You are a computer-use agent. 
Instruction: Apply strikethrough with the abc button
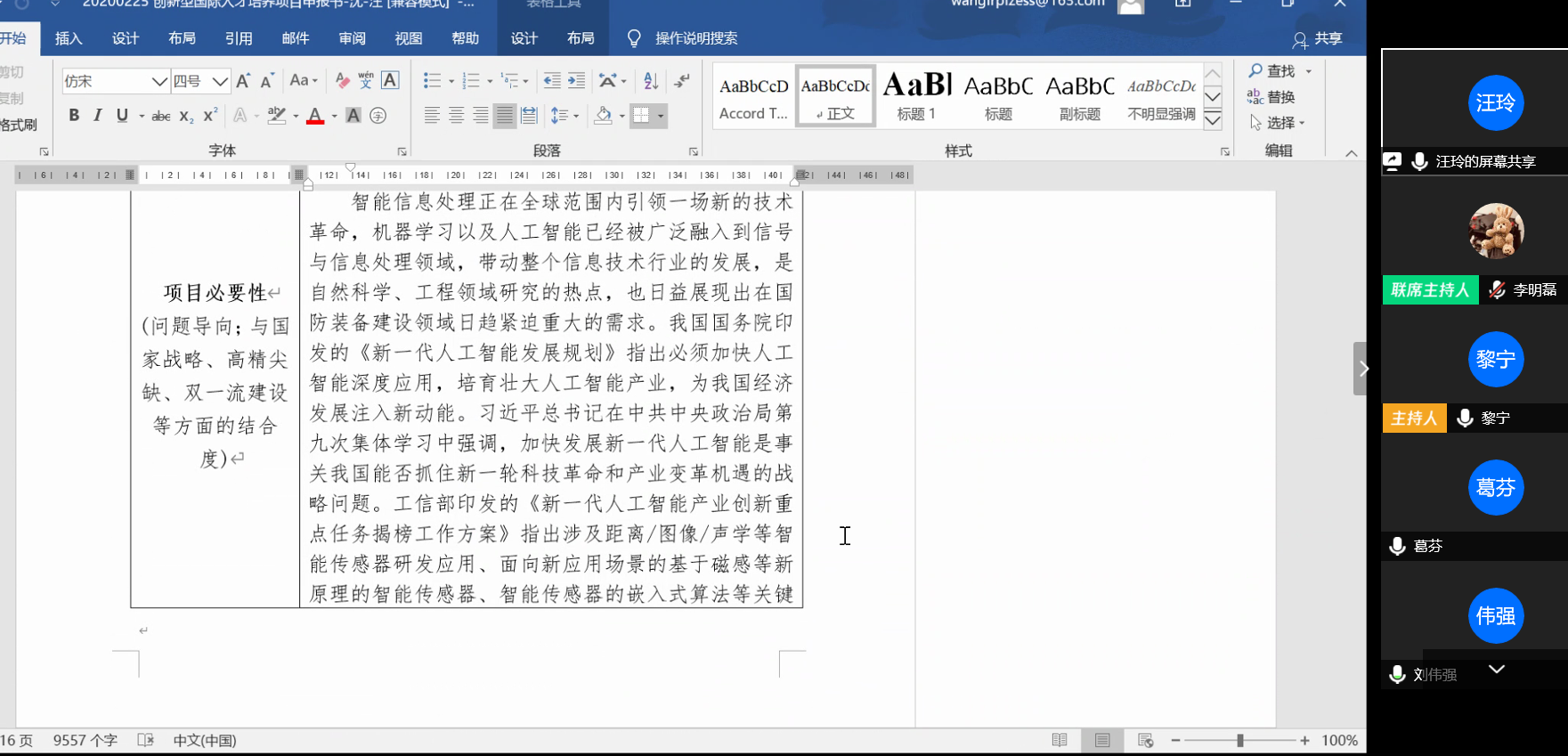coord(161,116)
